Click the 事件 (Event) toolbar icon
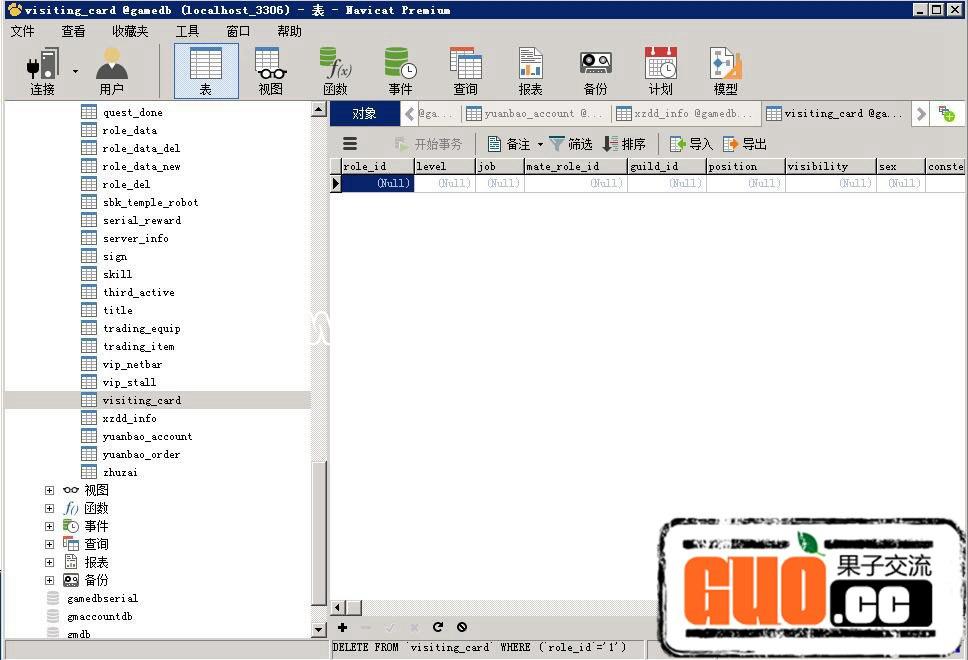968x660 pixels. [400, 70]
